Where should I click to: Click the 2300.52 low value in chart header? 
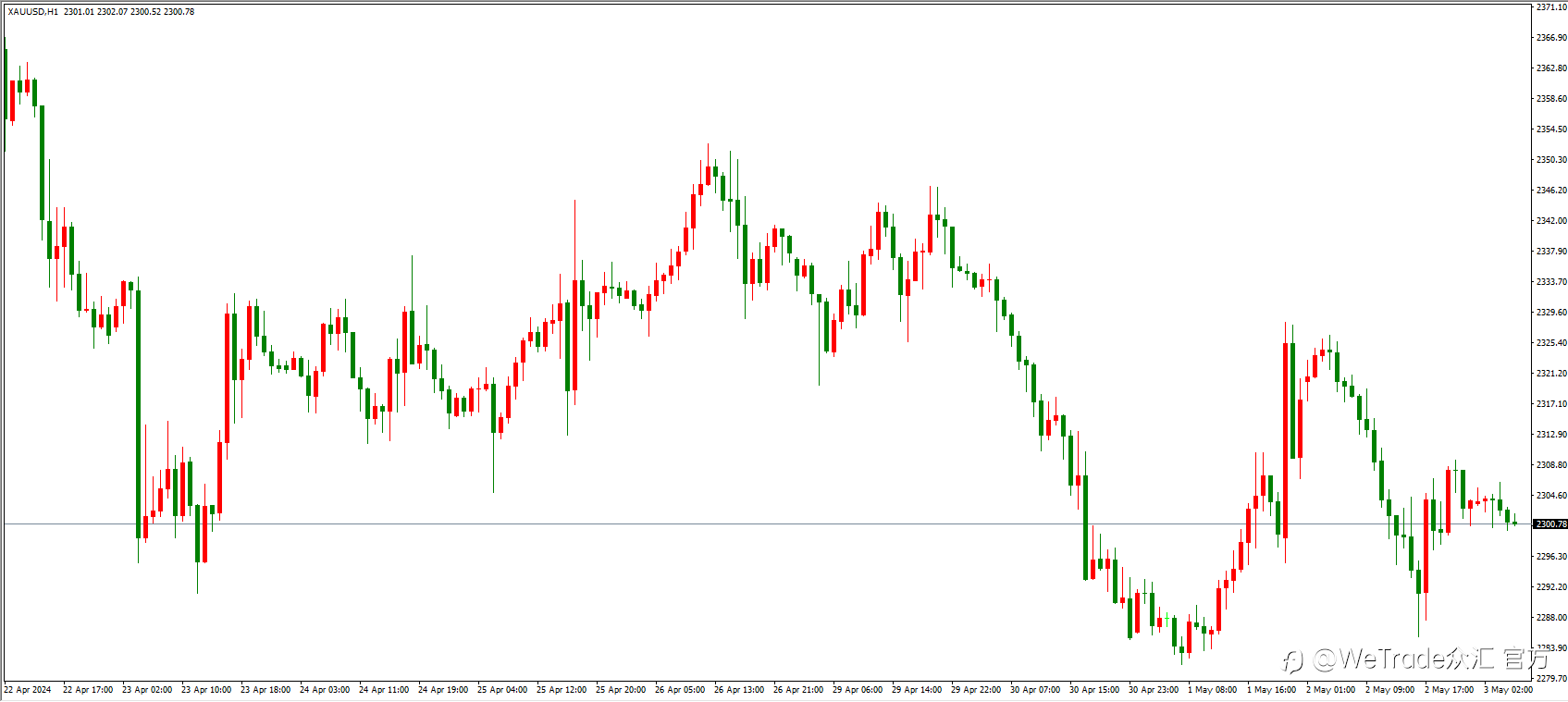(145, 12)
